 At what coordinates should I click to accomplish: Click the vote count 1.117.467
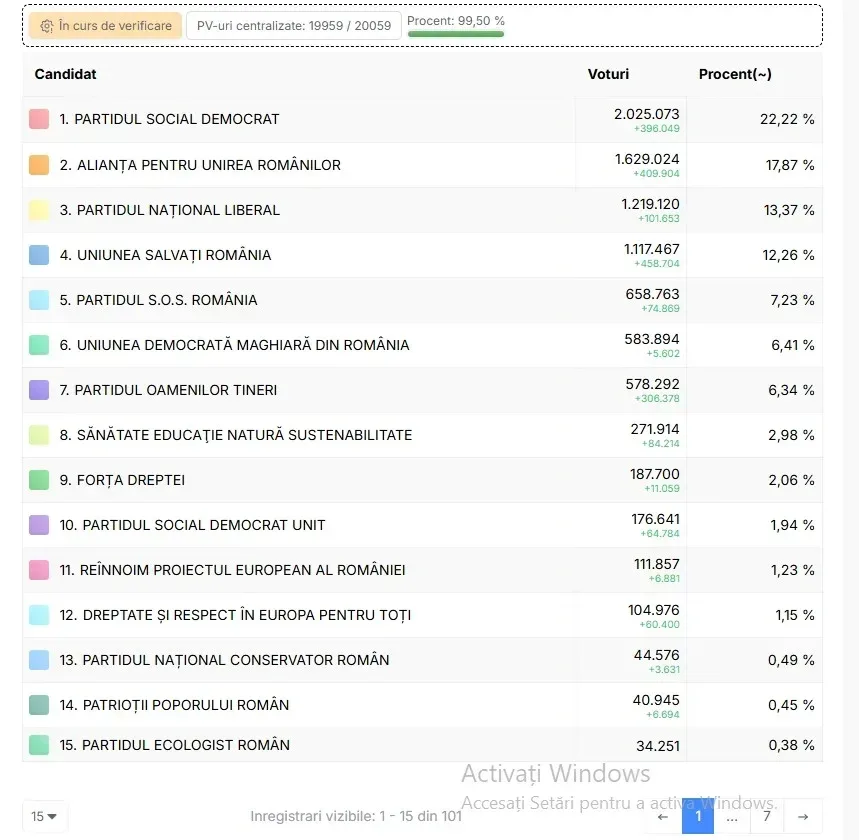point(651,249)
